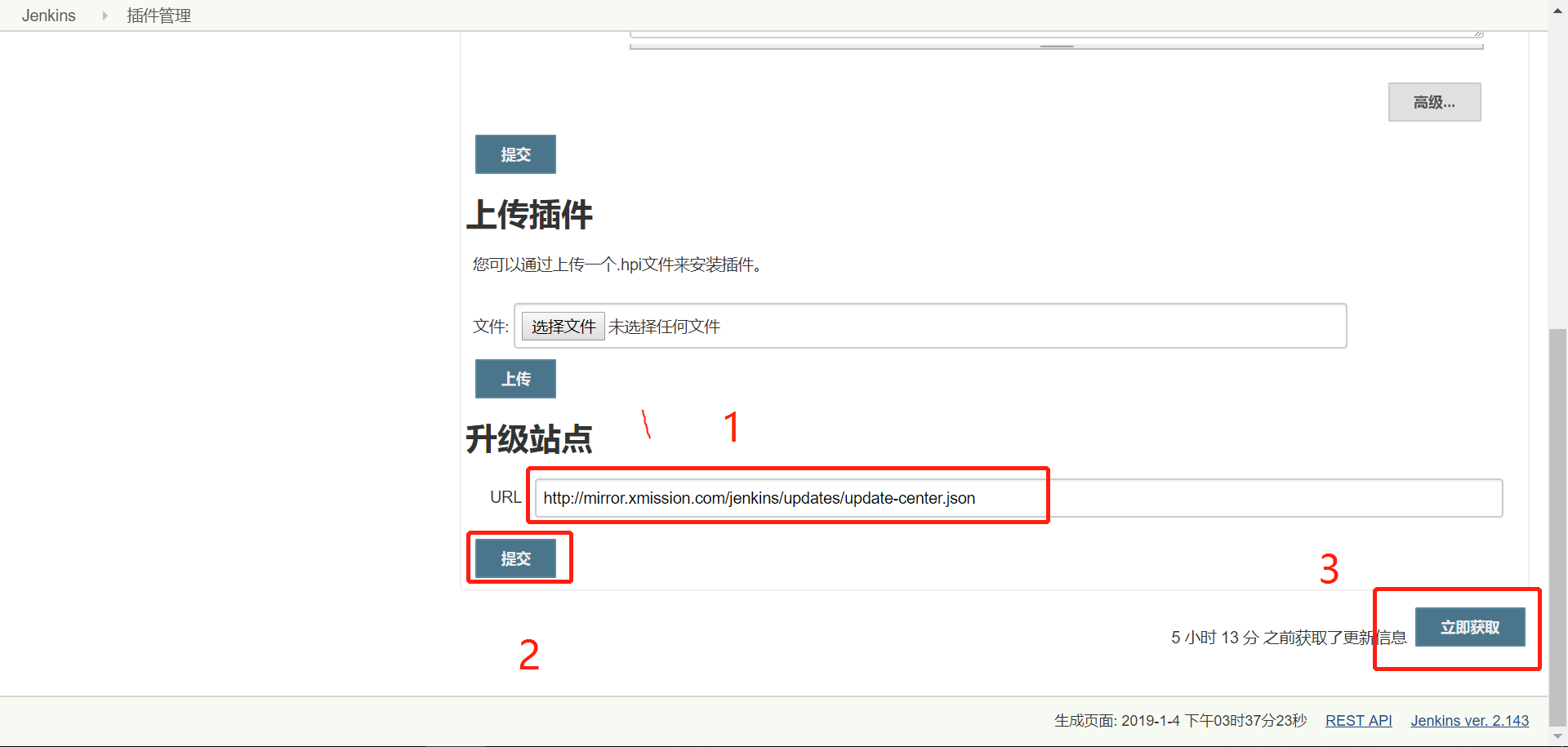Image resolution: width=1568 pixels, height=747 pixels.
Task: Click the 立即获取 button
Action: click(1470, 627)
